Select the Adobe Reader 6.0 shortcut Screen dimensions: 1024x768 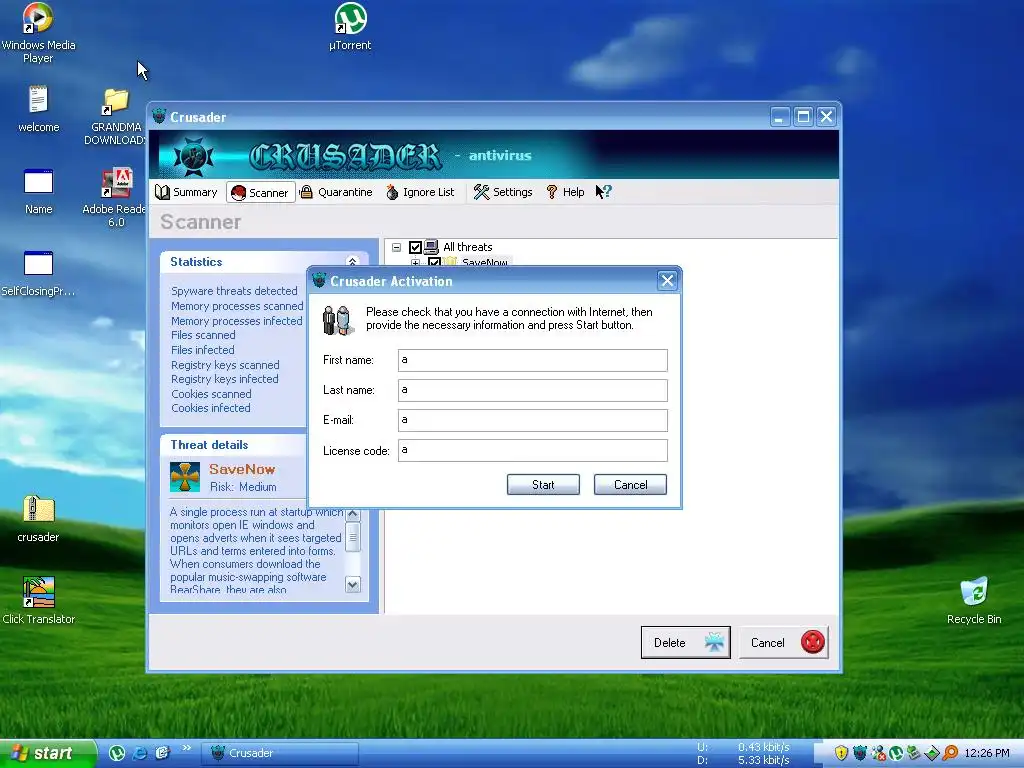(x=116, y=197)
